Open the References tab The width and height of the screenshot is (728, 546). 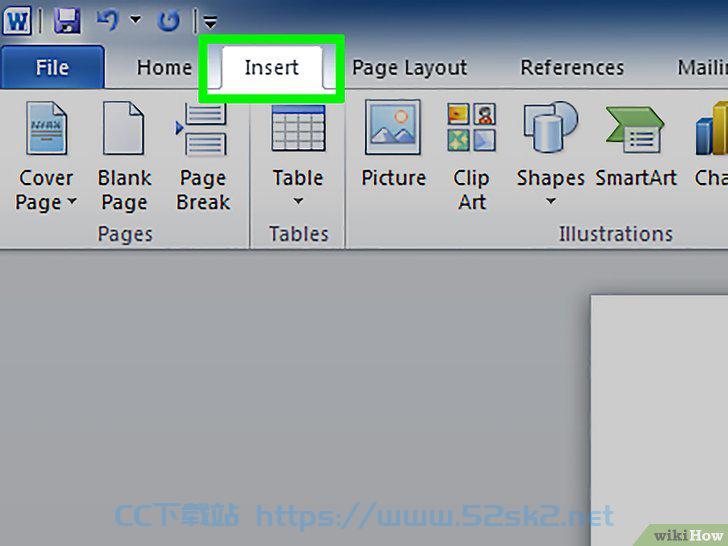572,68
